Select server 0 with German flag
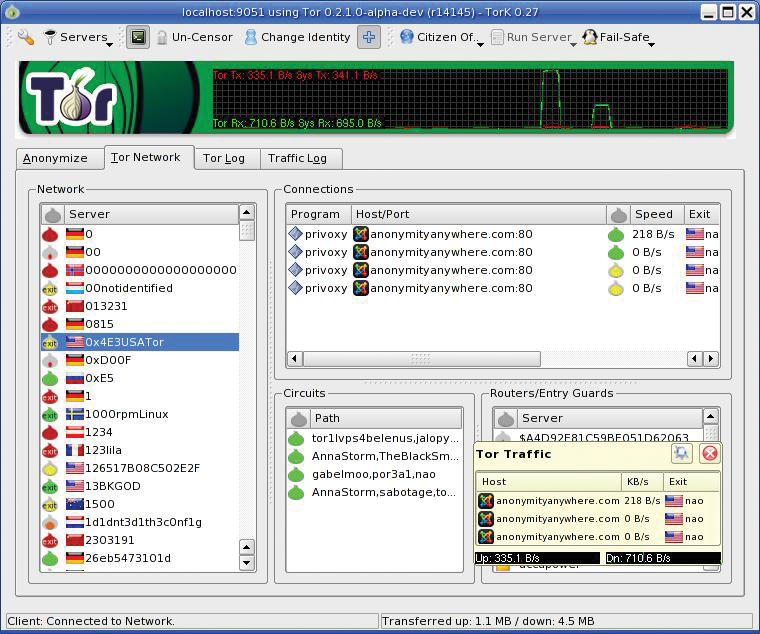Screen dimensions: 760x634 coord(140,234)
